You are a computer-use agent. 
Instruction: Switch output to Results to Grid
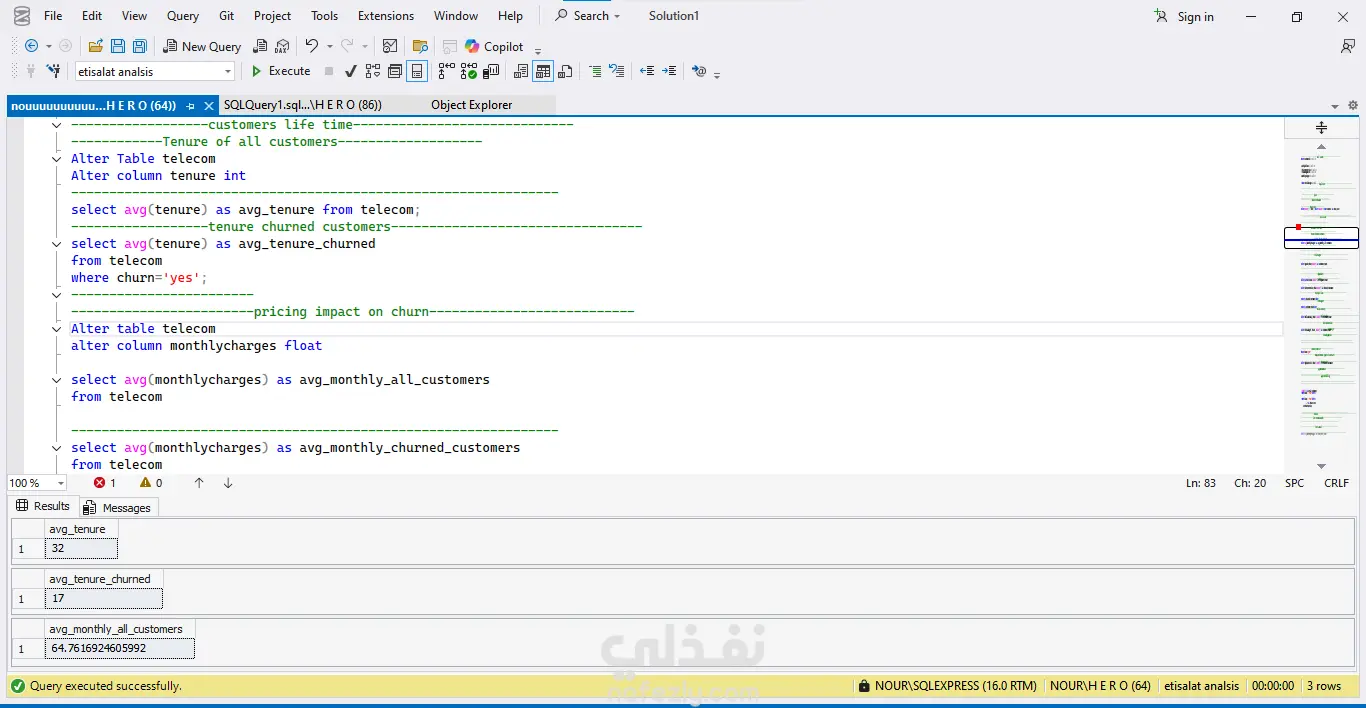pyautogui.click(x=543, y=71)
